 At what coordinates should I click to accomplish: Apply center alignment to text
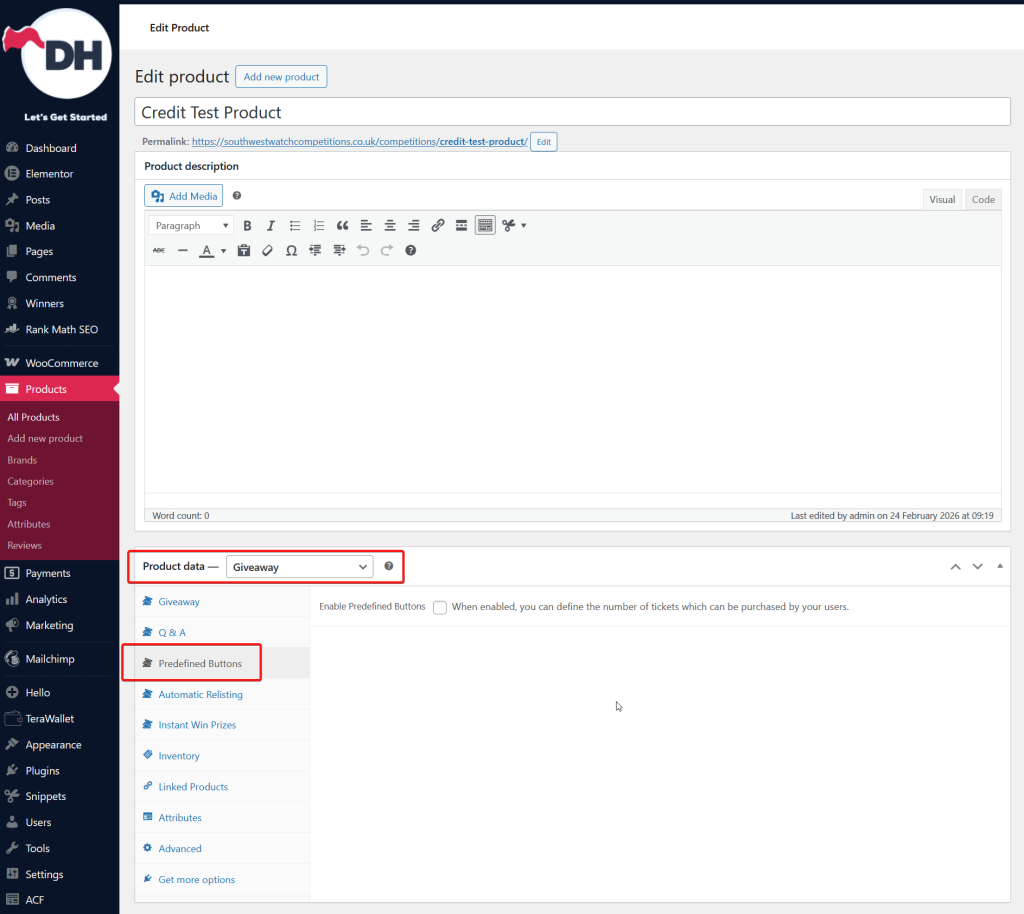[390, 226]
